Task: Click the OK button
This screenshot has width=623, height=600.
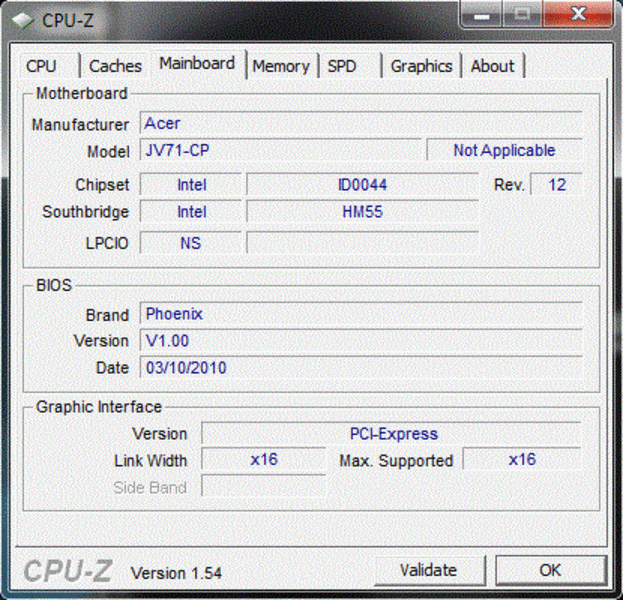Action: click(551, 571)
